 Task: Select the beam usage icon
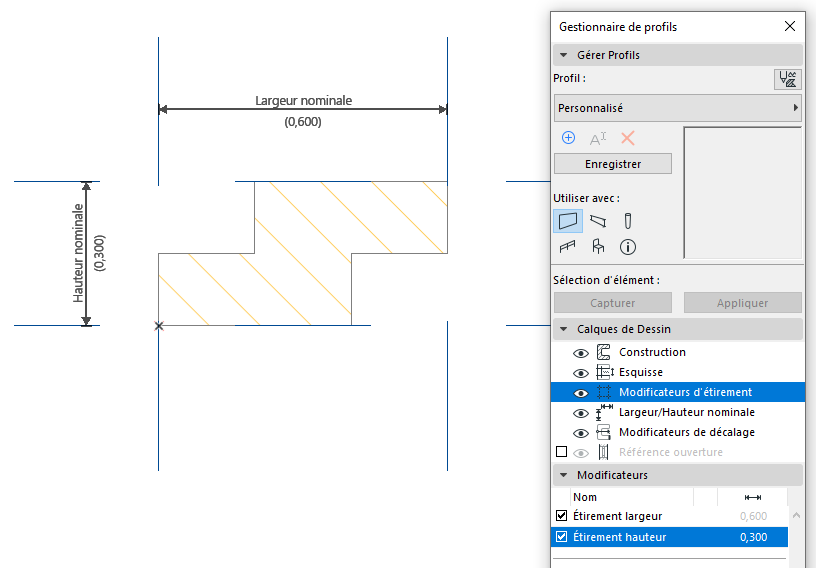(598, 221)
